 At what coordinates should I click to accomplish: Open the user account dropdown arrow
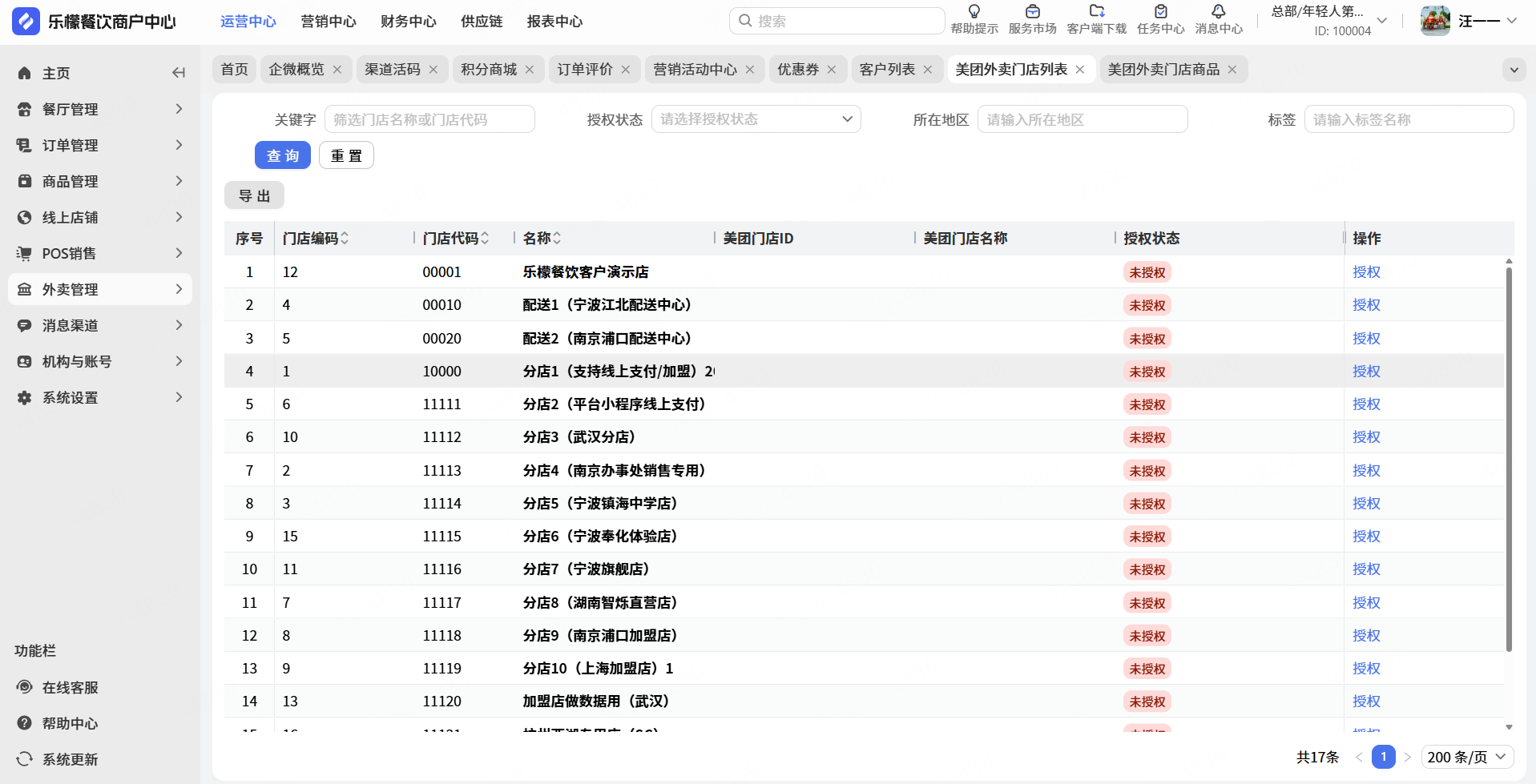[1512, 21]
